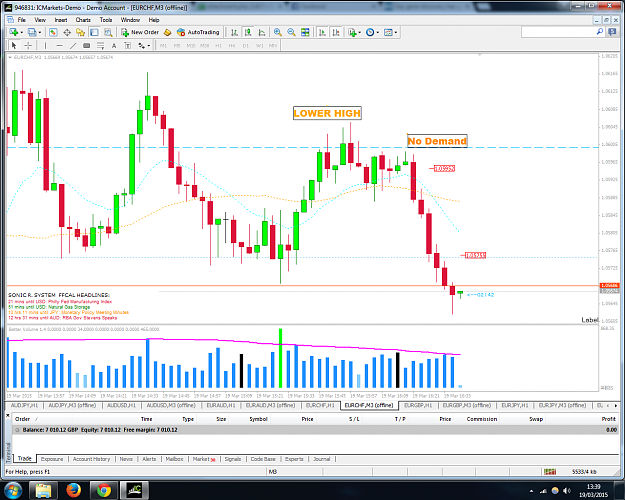Open the Charts menu
625x500 pixels.
[83, 20]
